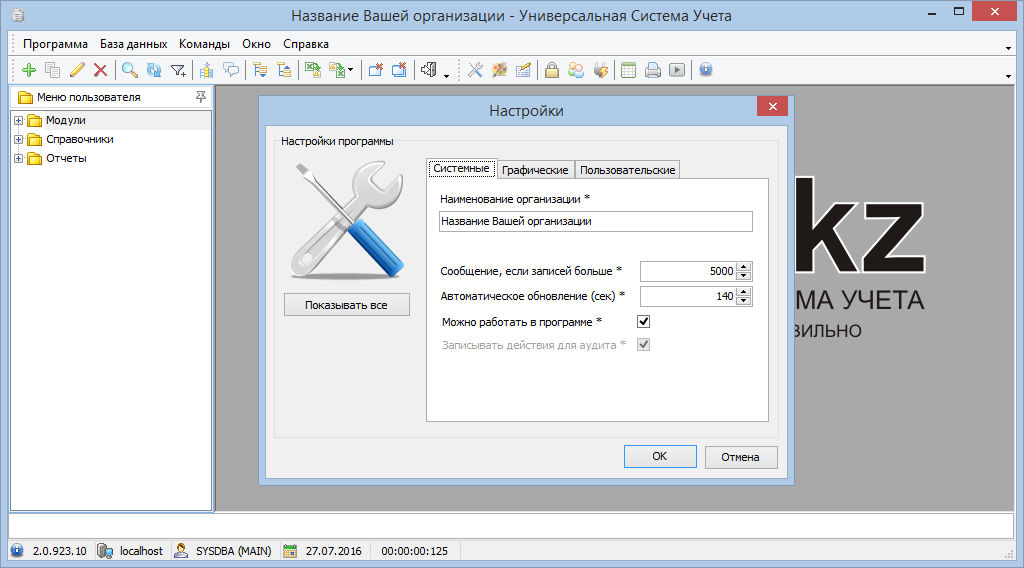Open the 'База данных' menu
Image resolution: width=1024 pixels, height=568 pixels.
tap(133, 44)
